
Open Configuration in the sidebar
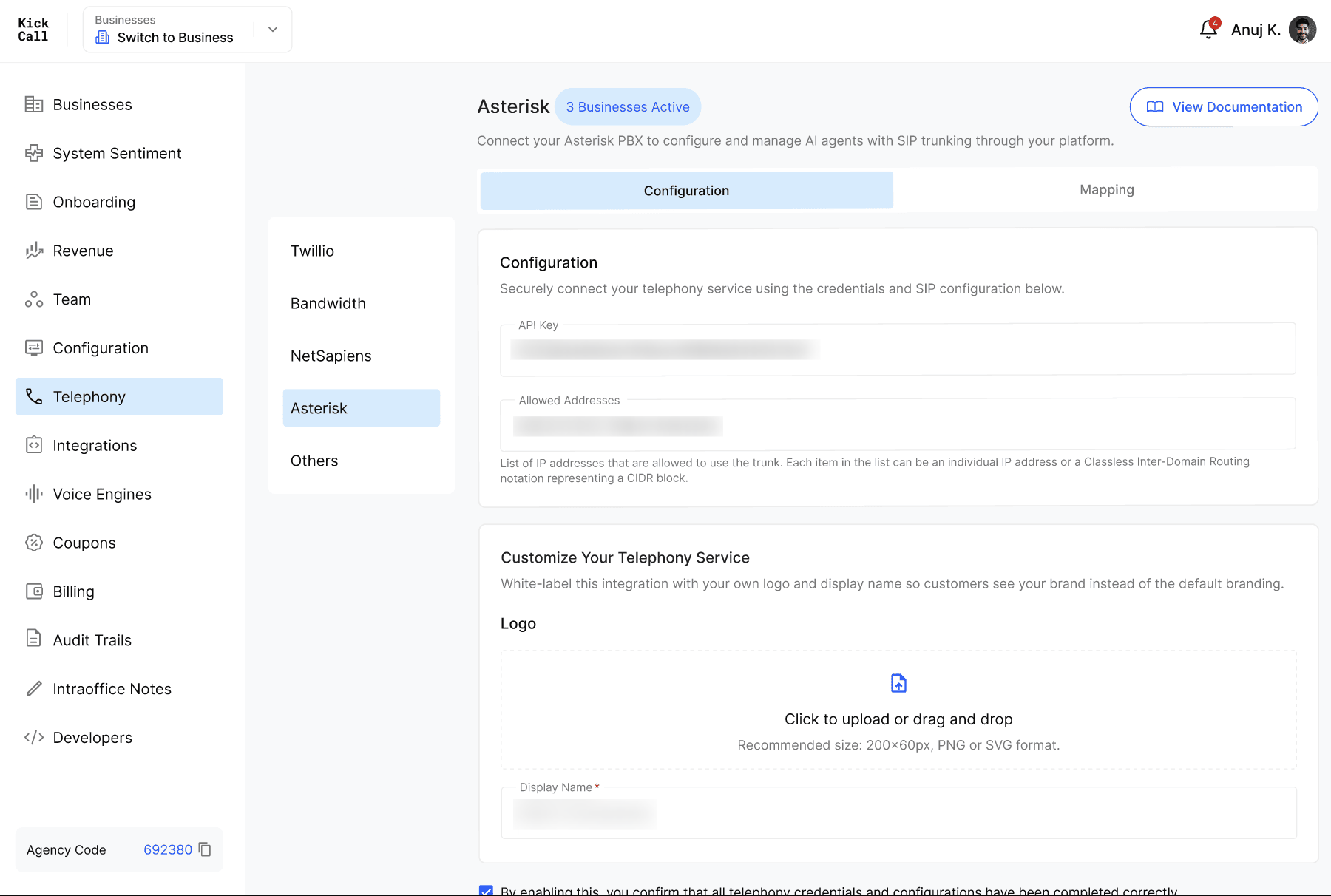[x=119, y=347]
